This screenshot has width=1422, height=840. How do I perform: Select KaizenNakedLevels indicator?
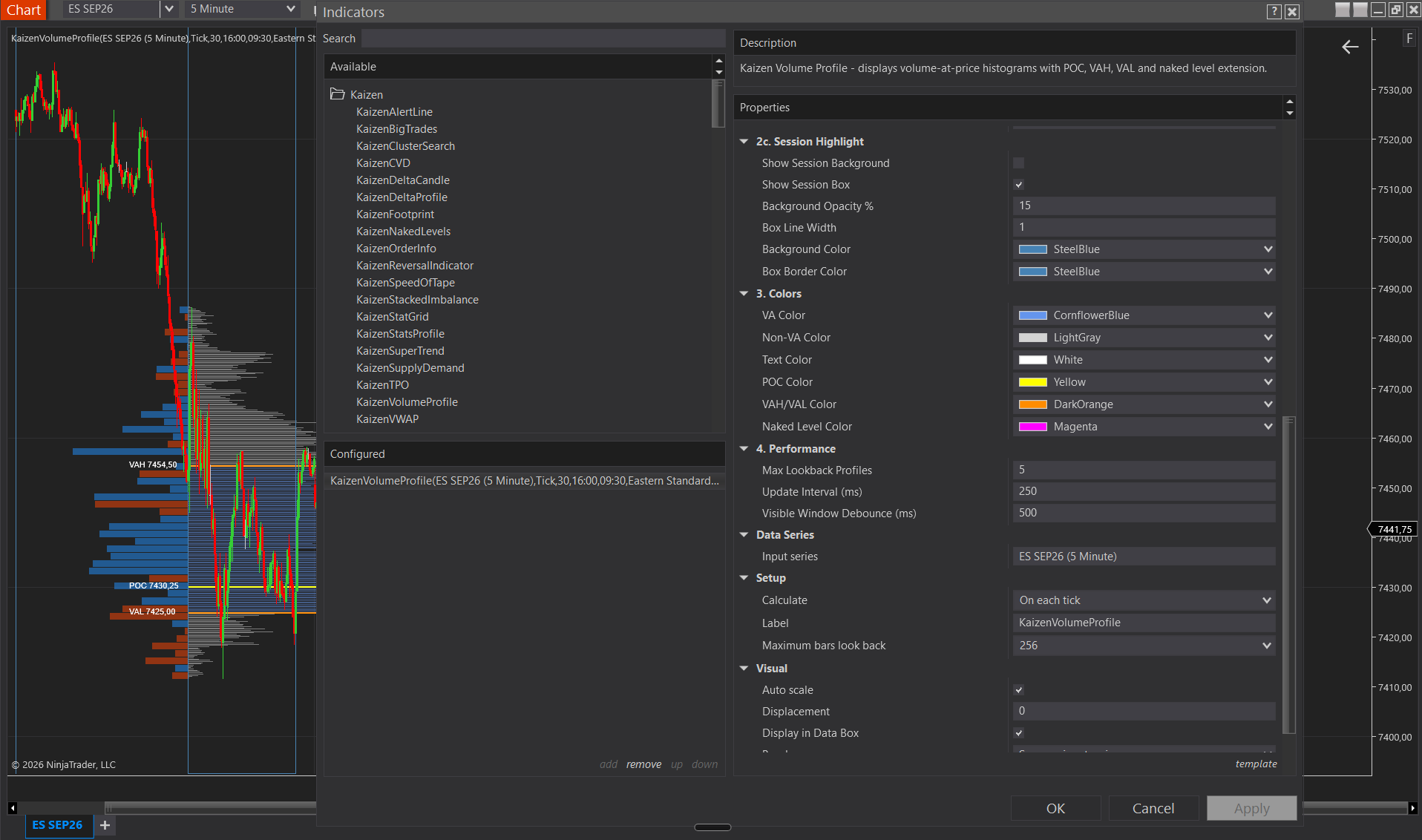pos(403,232)
